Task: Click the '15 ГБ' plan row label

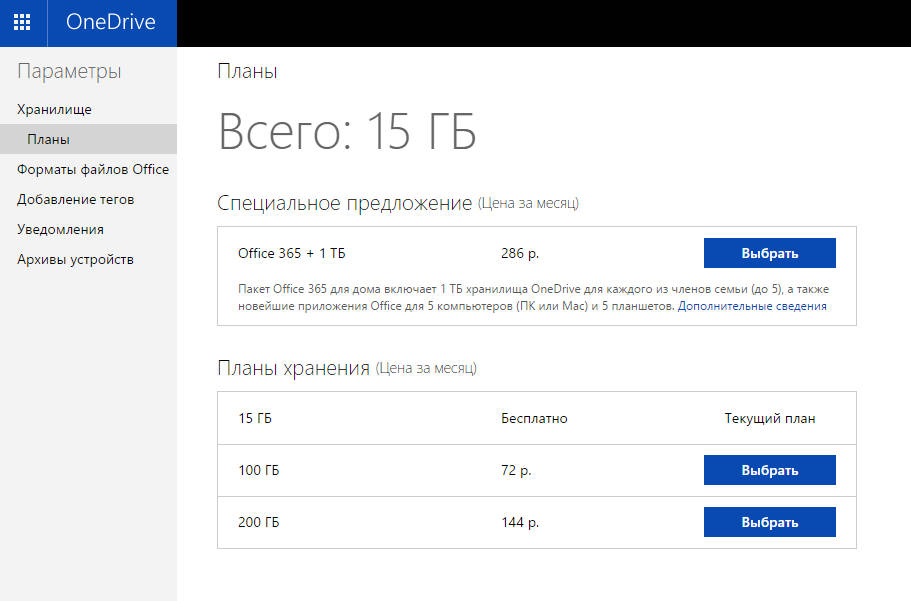Action: pos(255,418)
